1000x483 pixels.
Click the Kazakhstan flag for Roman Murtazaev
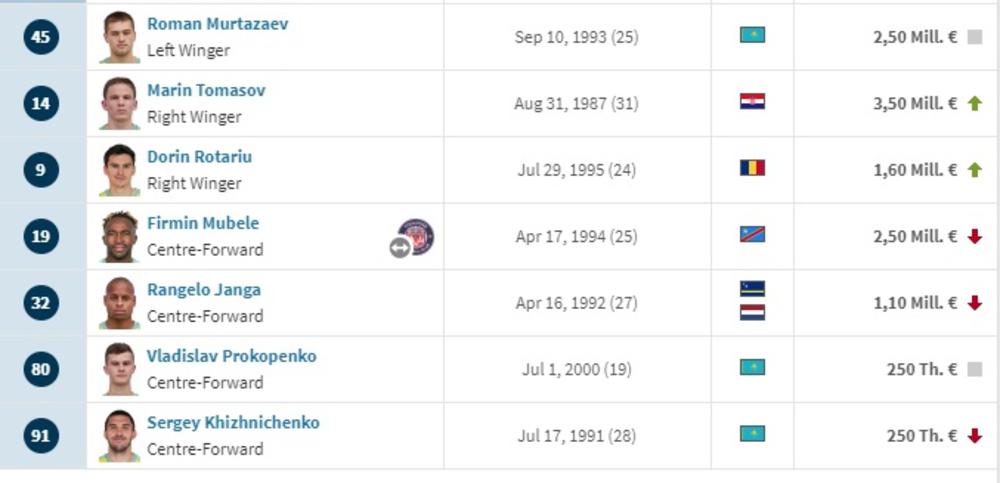[x=752, y=35]
